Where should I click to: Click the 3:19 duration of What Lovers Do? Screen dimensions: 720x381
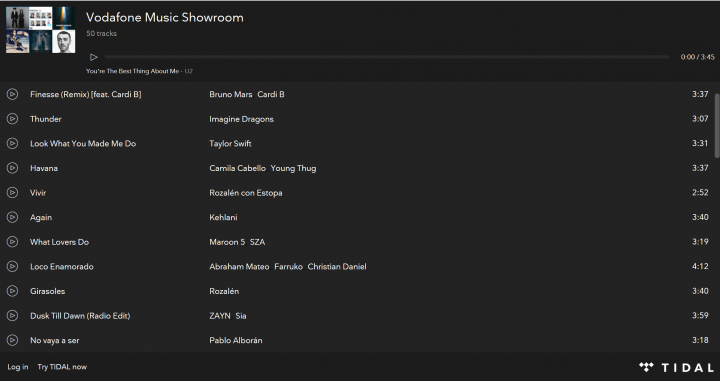coord(700,242)
